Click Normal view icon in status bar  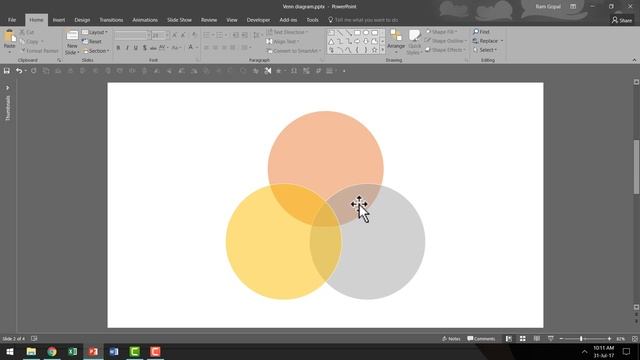tap(509, 339)
